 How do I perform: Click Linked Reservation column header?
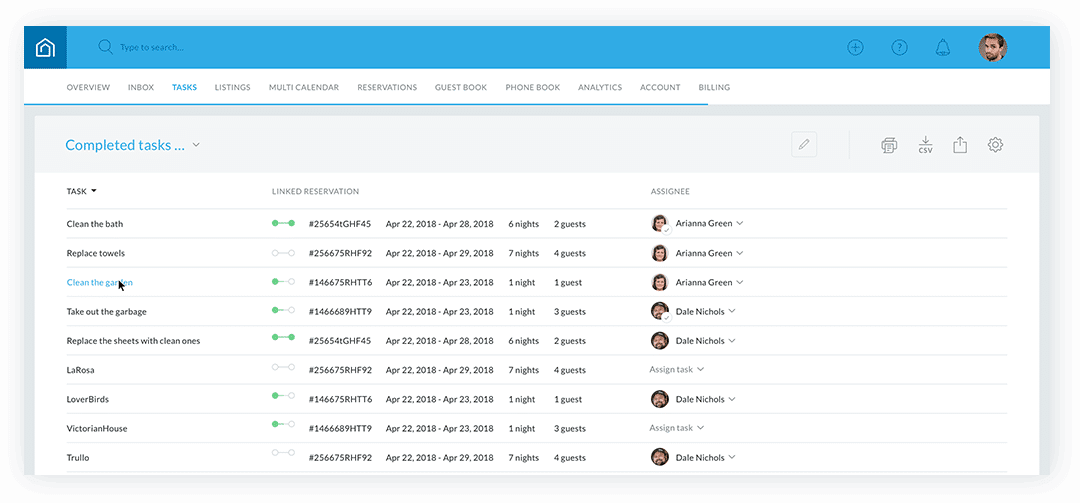(x=315, y=192)
